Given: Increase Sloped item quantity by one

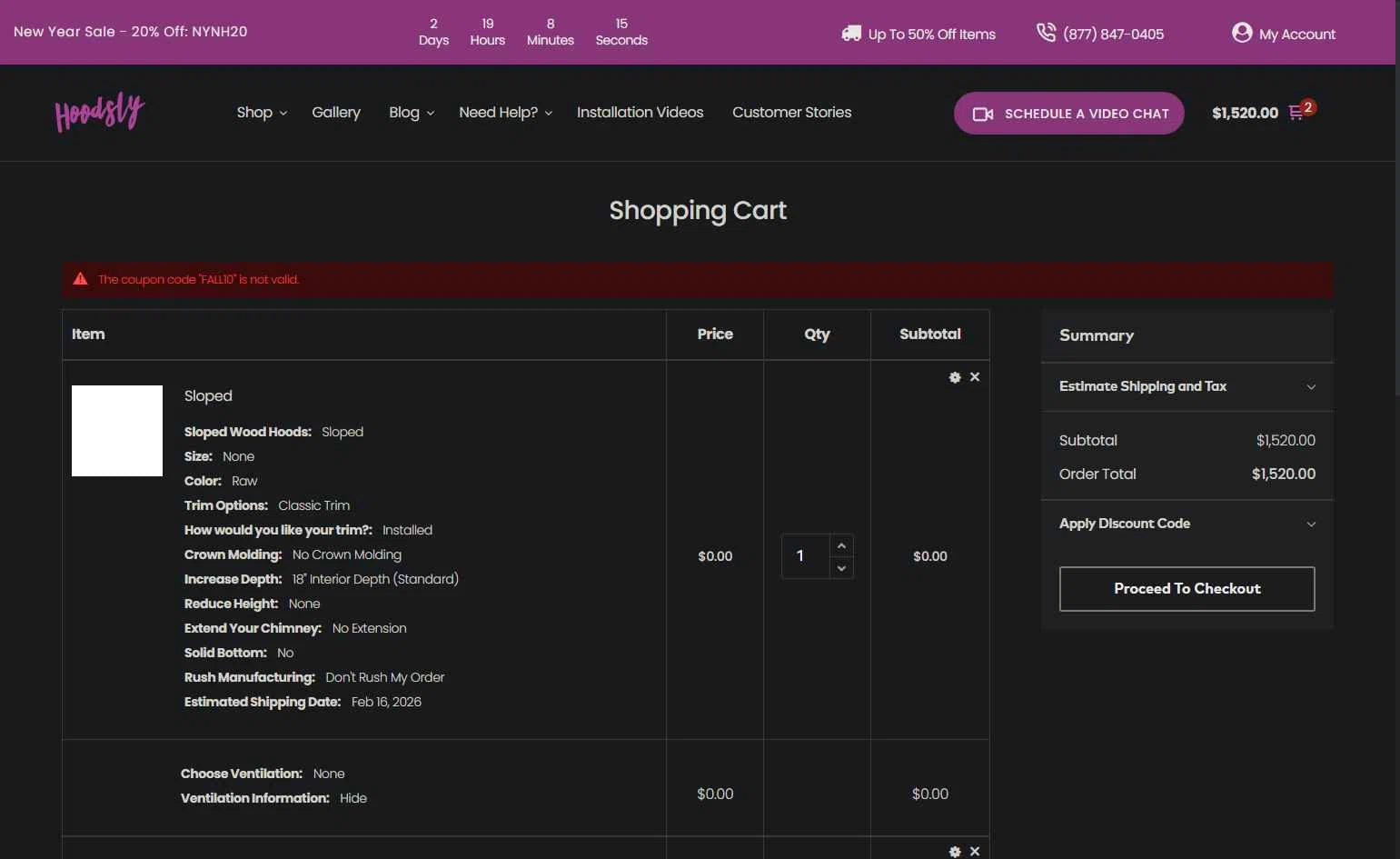Looking at the screenshot, I should click(841, 545).
